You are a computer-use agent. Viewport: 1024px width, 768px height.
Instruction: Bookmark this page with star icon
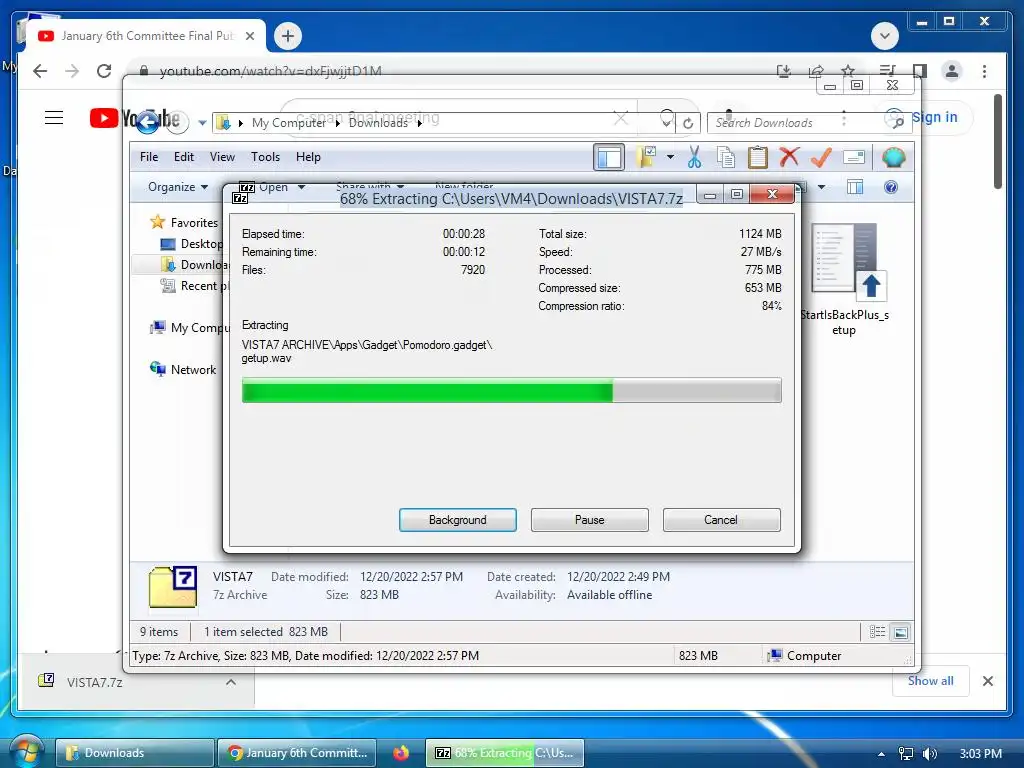[848, 71]
